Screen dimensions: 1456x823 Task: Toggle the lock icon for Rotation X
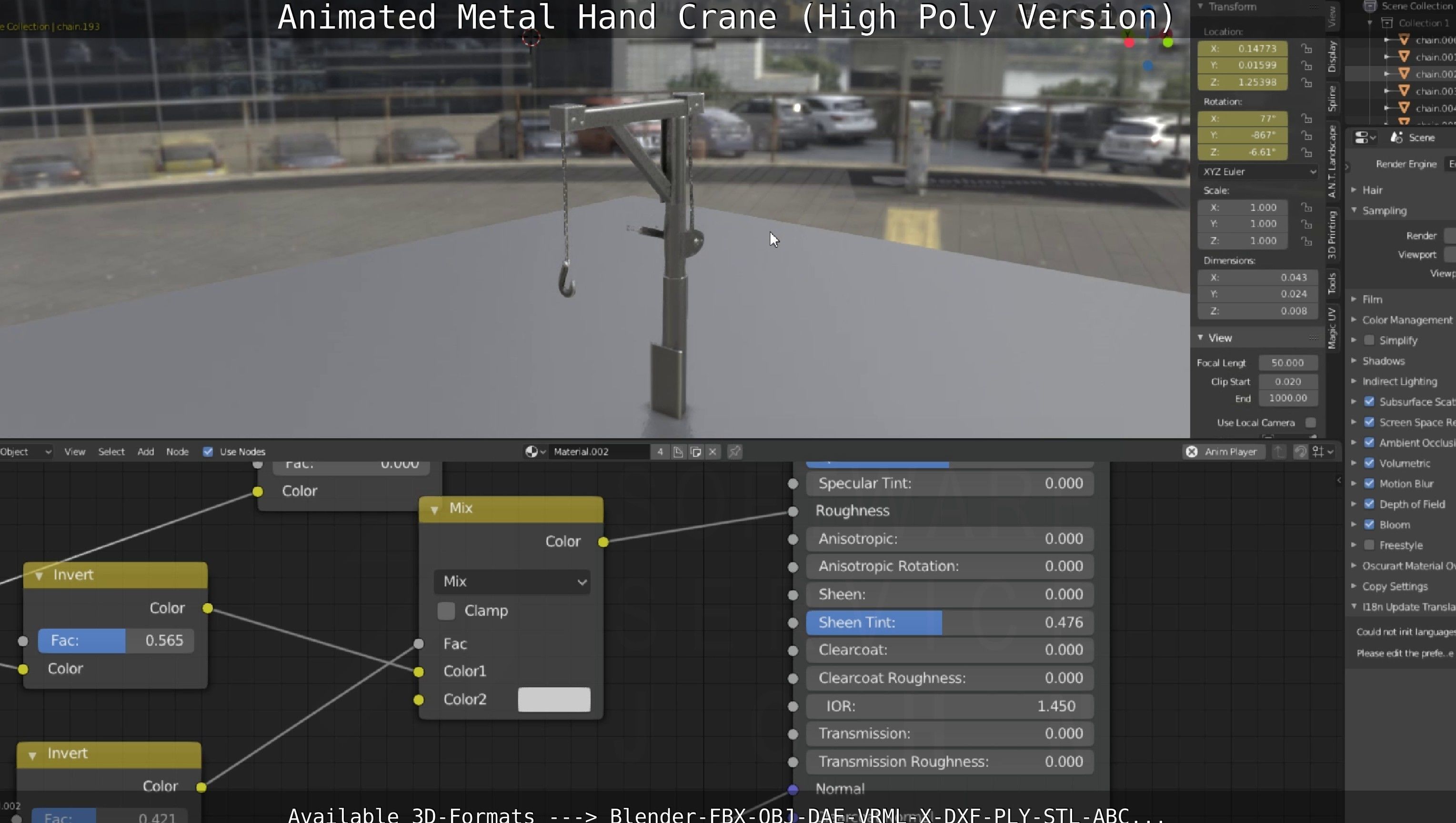point(1306,119)
